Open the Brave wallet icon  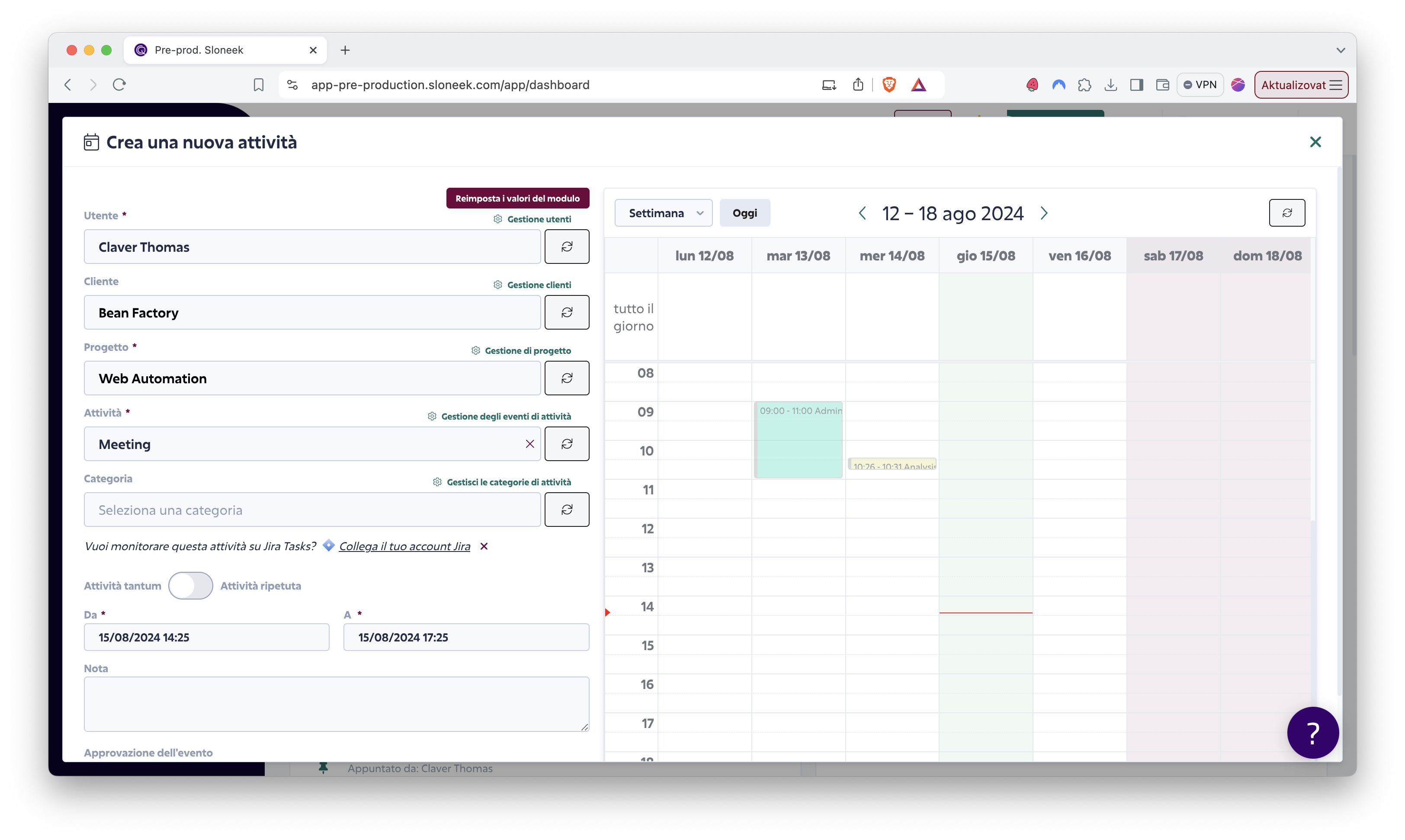pyautogui.click(x=1163, y=85)
